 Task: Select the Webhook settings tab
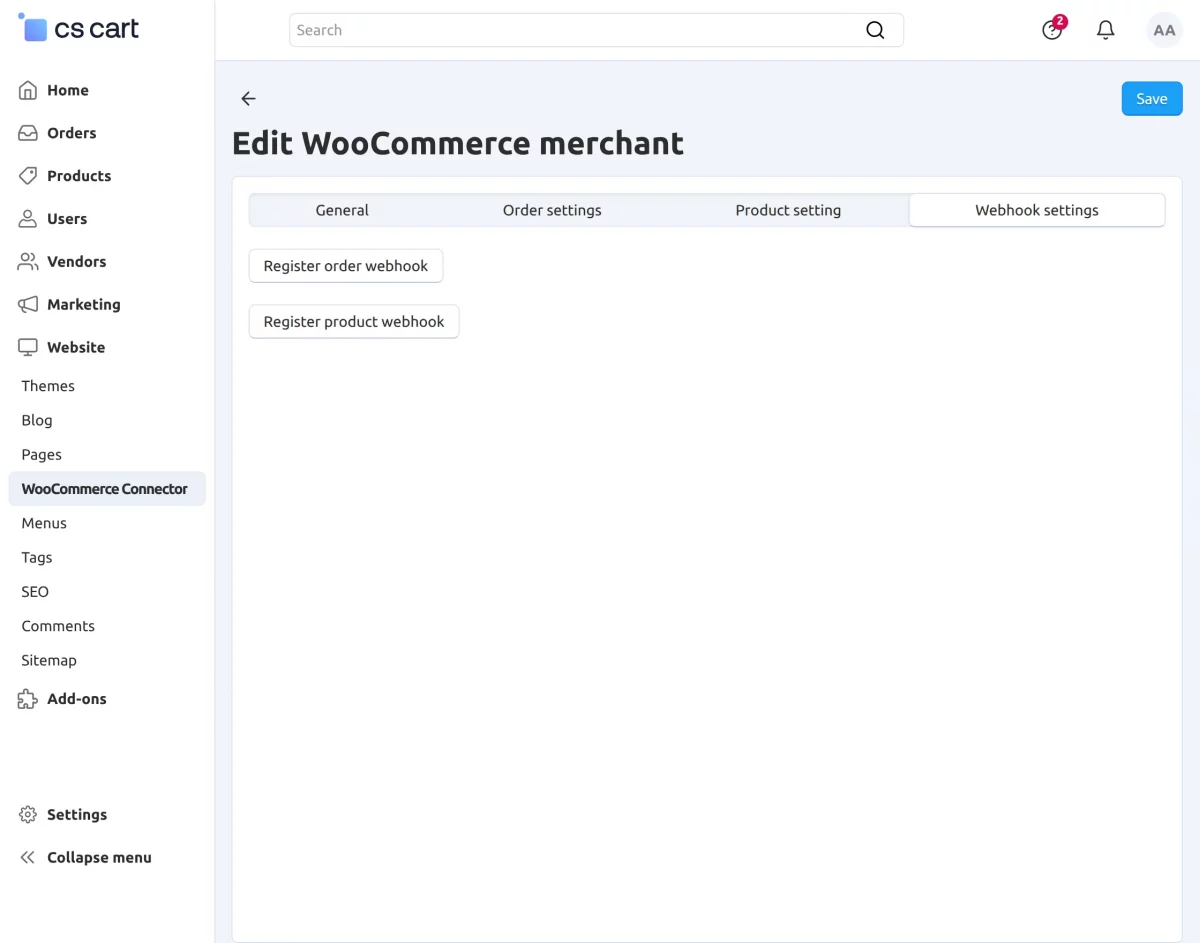1037,210
